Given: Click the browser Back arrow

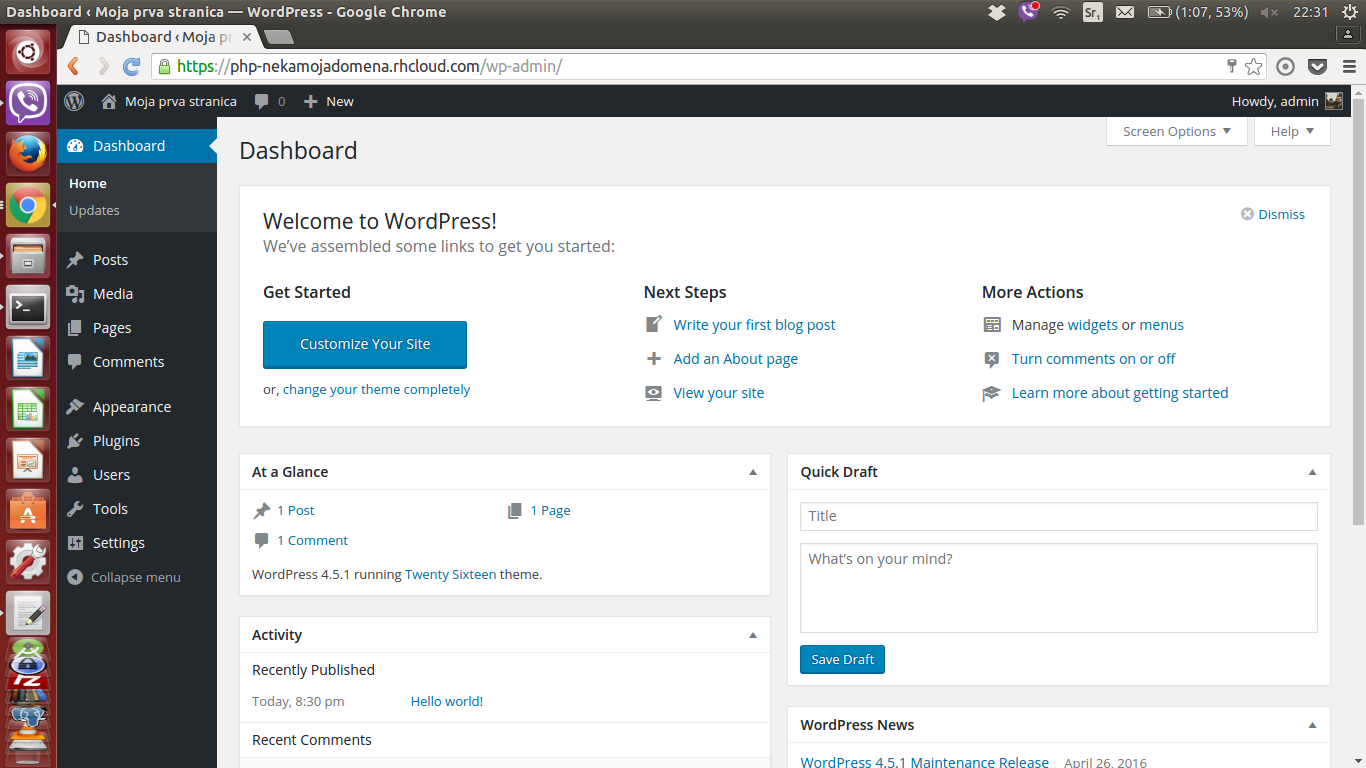Looking at the screenshot, I should pyautogui.click(x=73, y=66).
